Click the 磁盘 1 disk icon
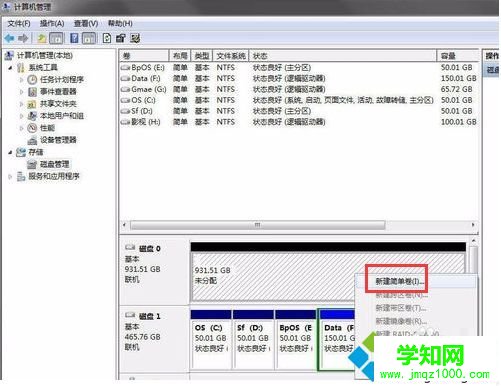This screenshot has width=501, height=386. (x=130, y=315)
